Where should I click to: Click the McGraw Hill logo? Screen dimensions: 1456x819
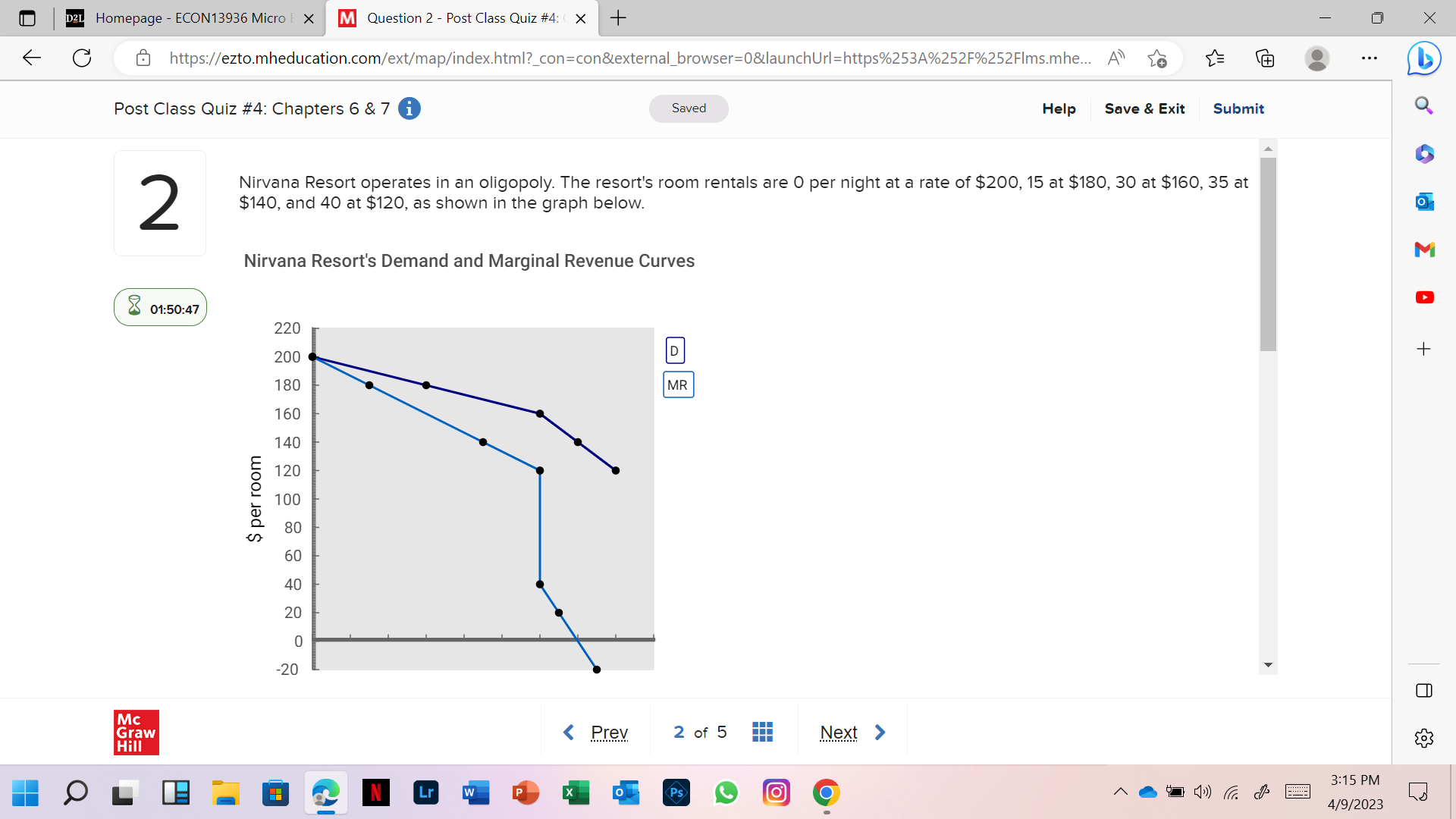click(136, 732)
